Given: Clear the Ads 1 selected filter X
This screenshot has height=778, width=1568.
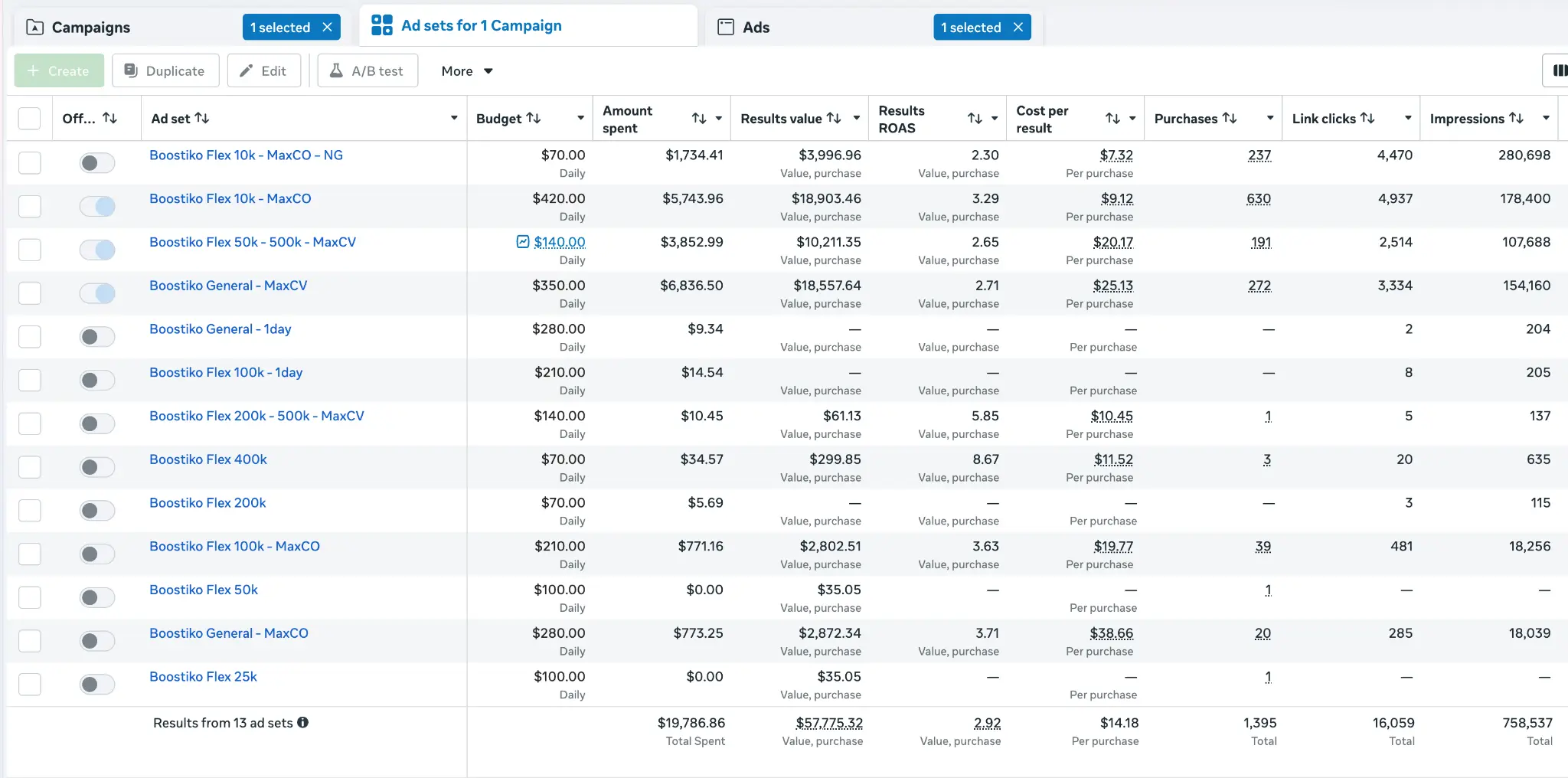Looking at the screenshot, I should coord(1018,27).
